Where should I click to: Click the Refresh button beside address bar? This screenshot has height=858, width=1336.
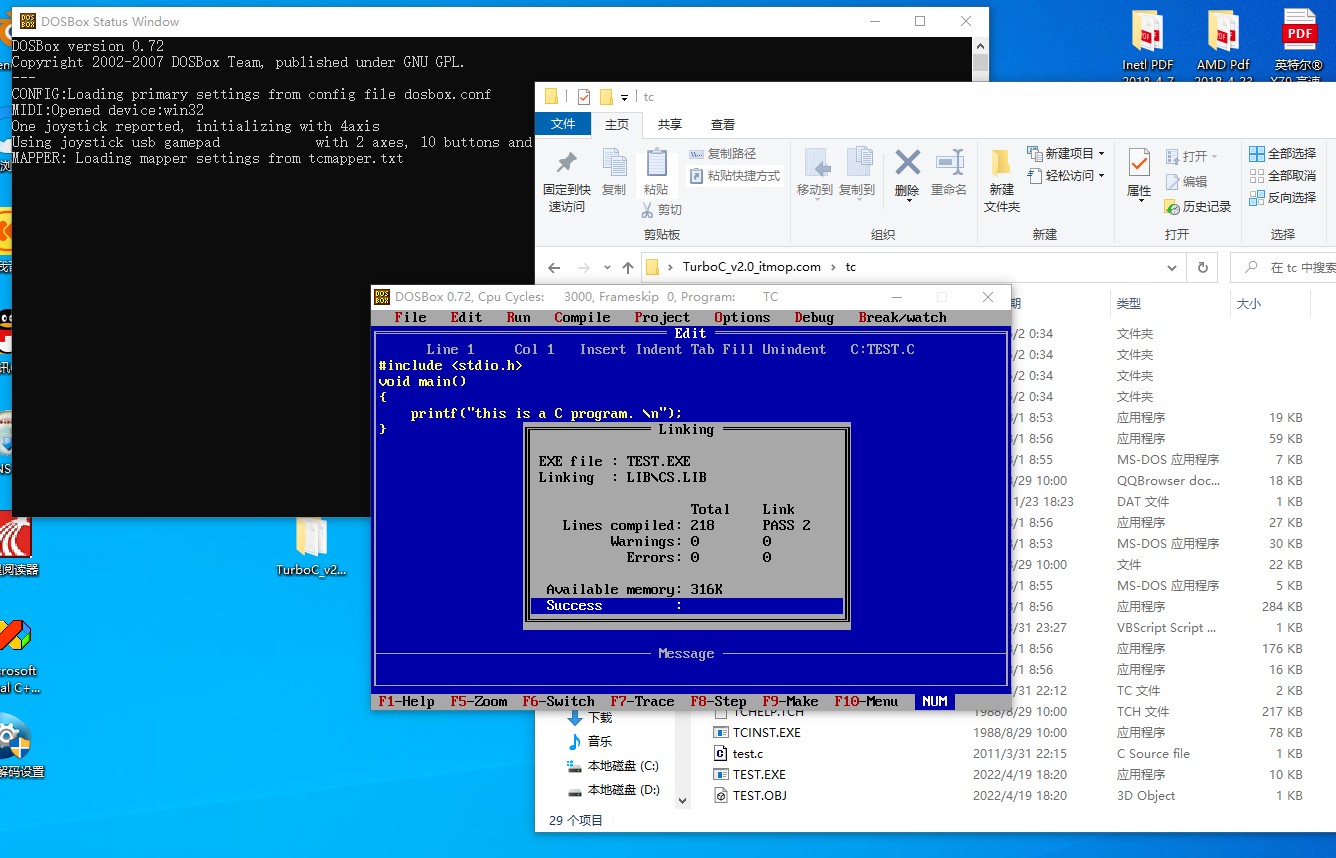coord(1203,268)
